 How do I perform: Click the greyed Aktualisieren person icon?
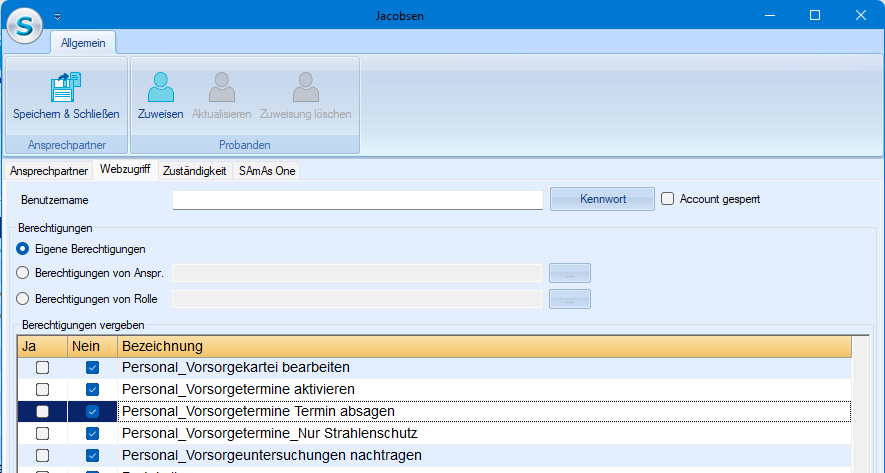[x=222, y=87]
